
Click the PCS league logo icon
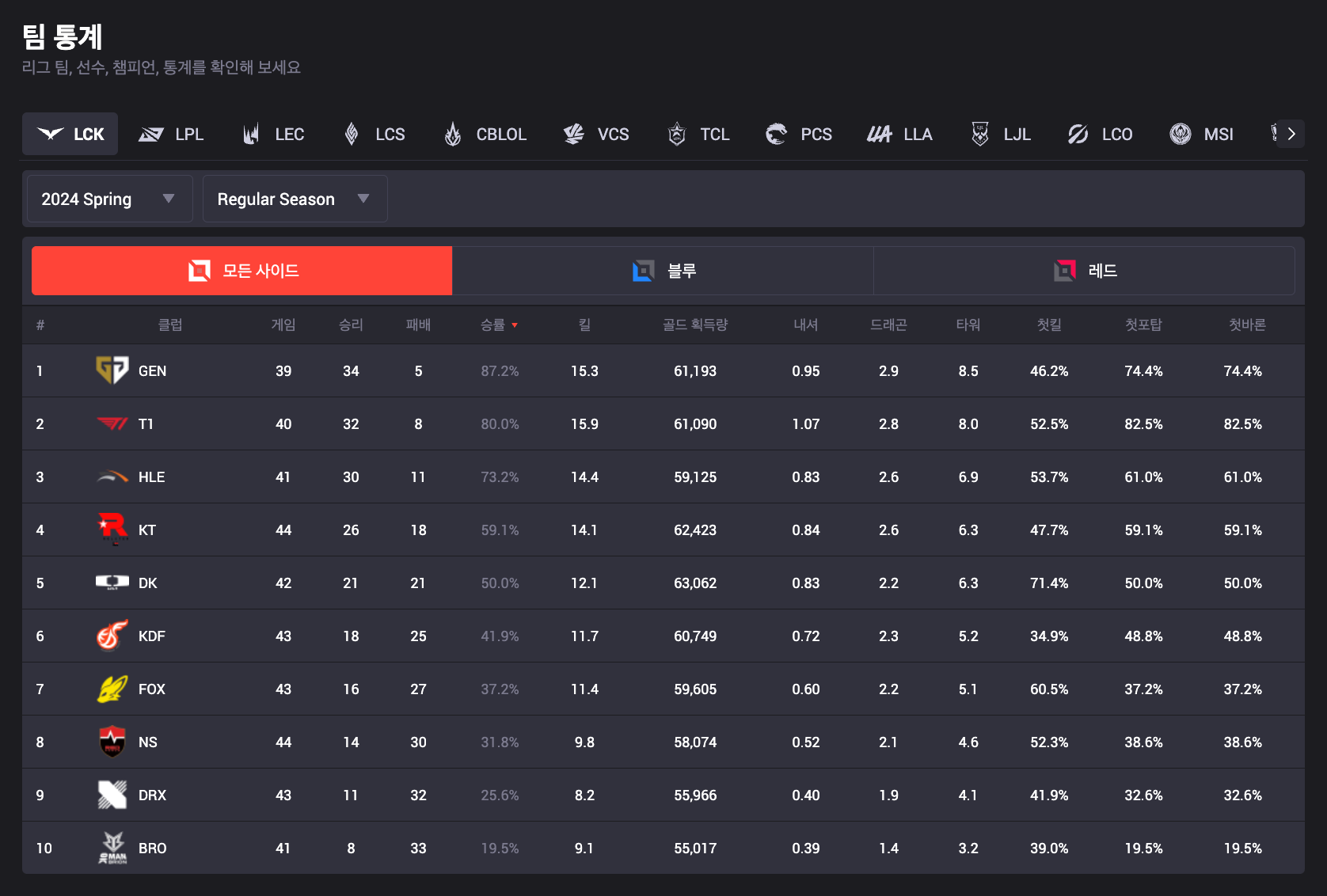click(x=777, y=134)
